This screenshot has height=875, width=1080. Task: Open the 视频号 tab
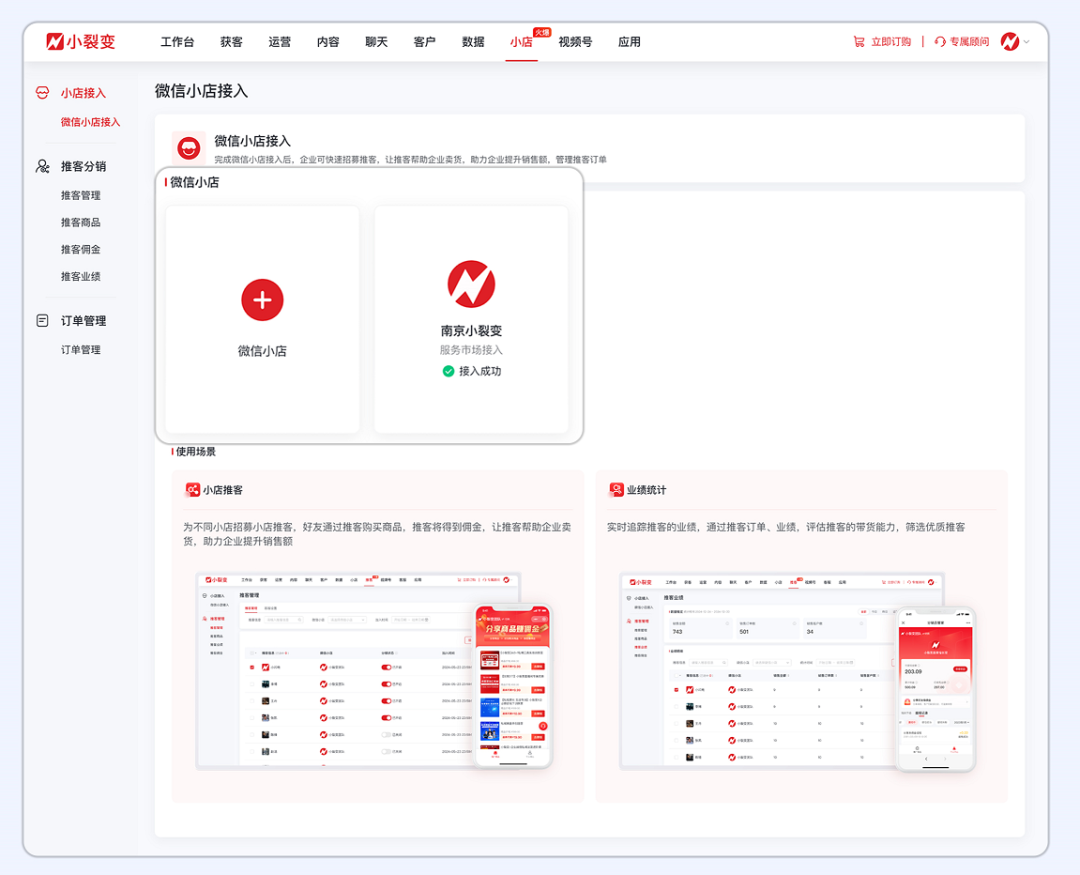574,42
